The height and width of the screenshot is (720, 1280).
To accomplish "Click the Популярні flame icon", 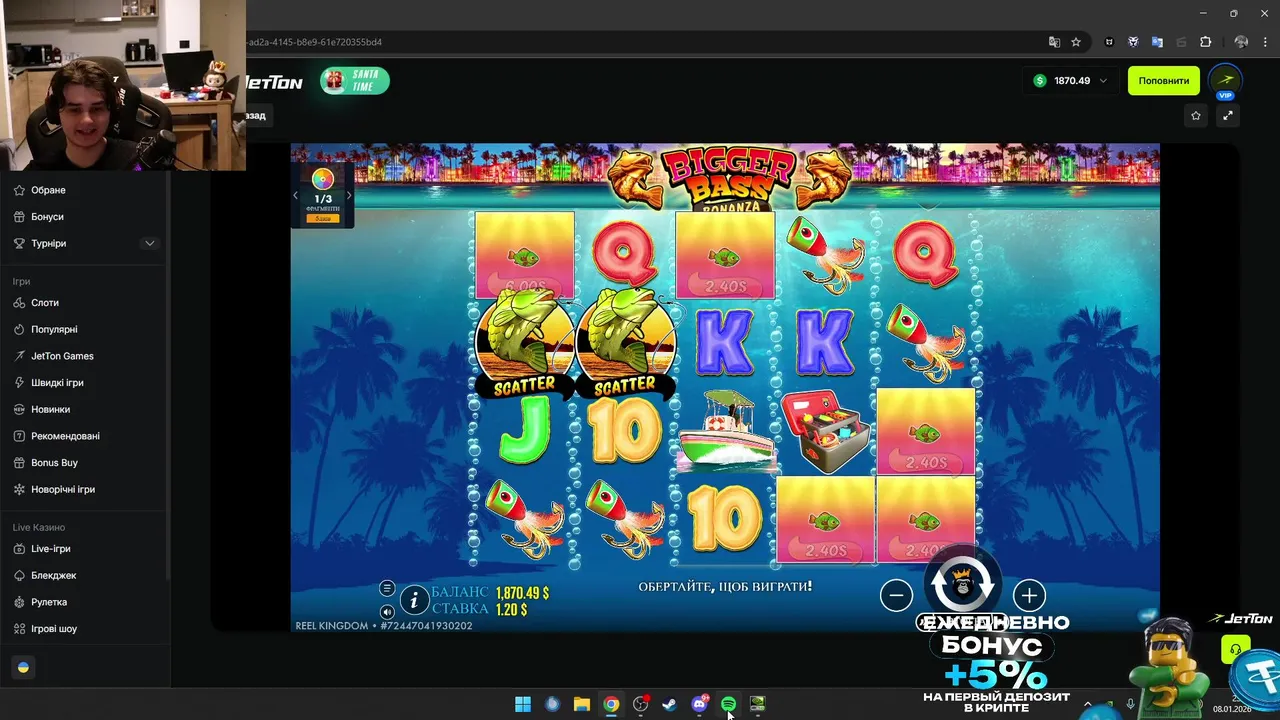I will (20, 329).
